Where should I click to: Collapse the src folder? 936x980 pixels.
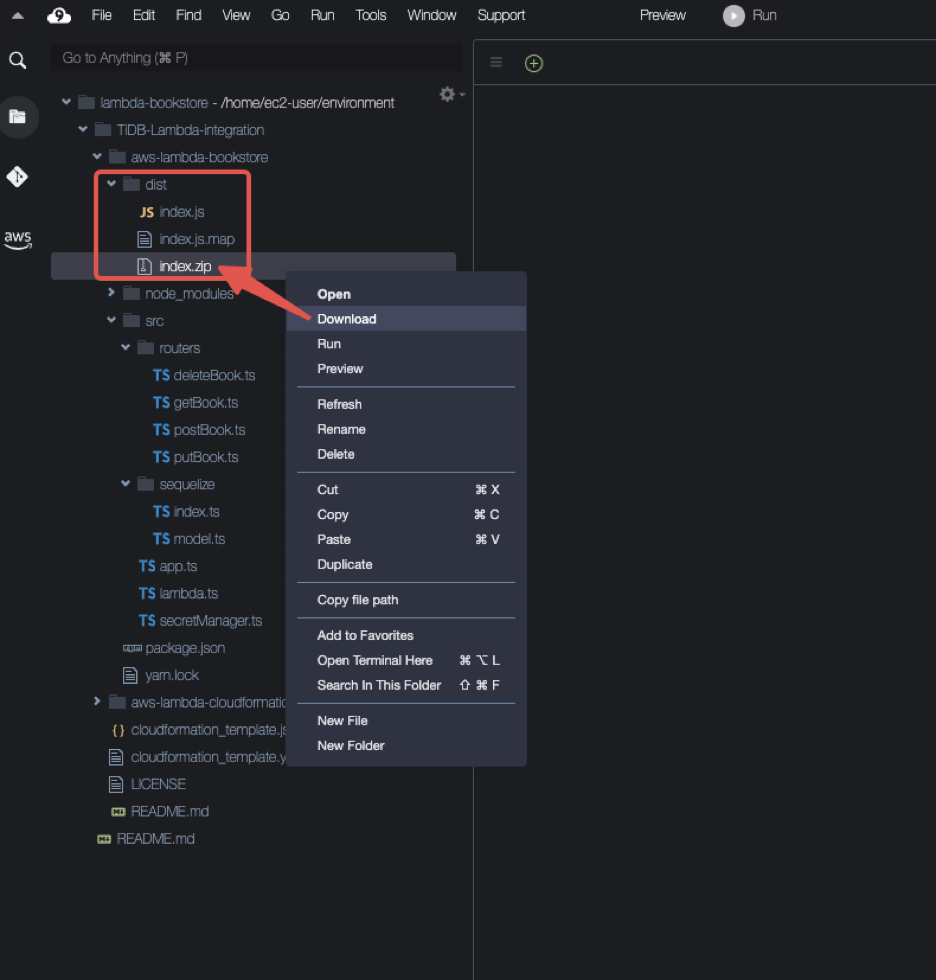(x=111, y=319)
